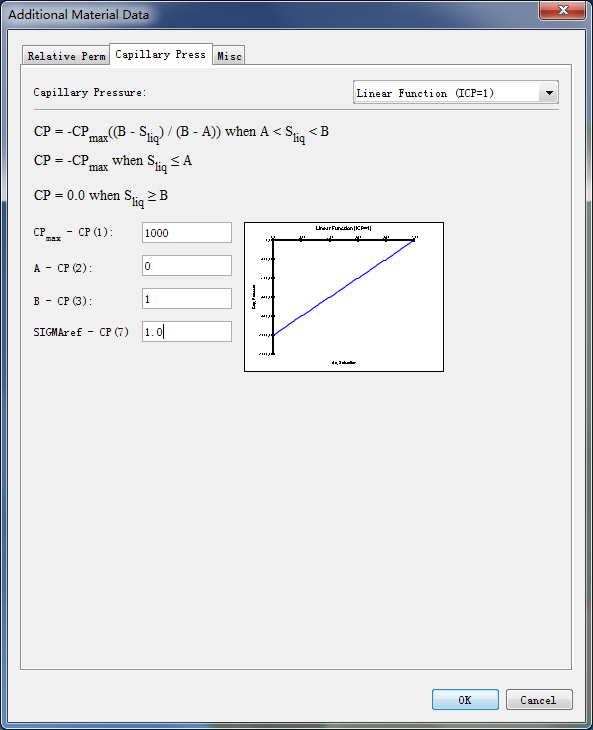Click the blue line in the graph
This screenshot has width=593, height=730.
coord(344,287)
